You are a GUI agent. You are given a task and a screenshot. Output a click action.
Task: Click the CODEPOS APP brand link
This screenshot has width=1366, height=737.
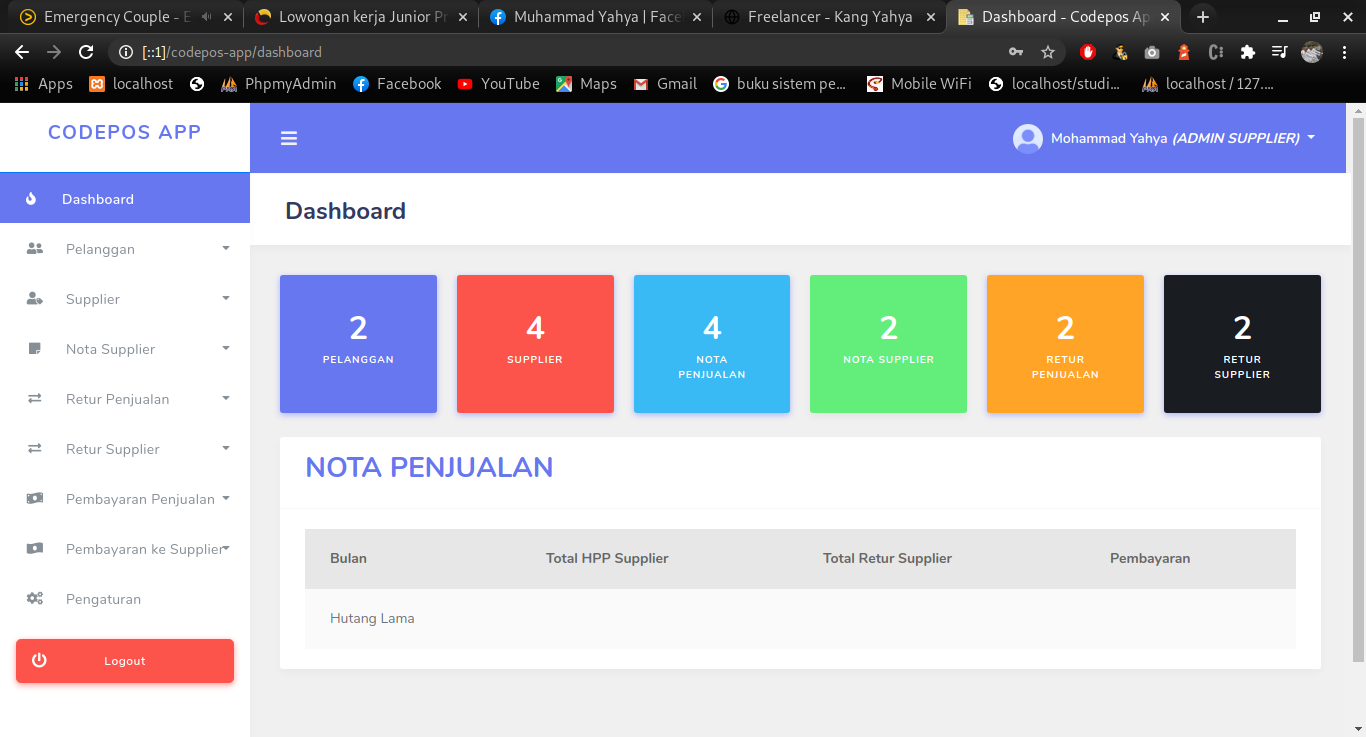(125, 132)
